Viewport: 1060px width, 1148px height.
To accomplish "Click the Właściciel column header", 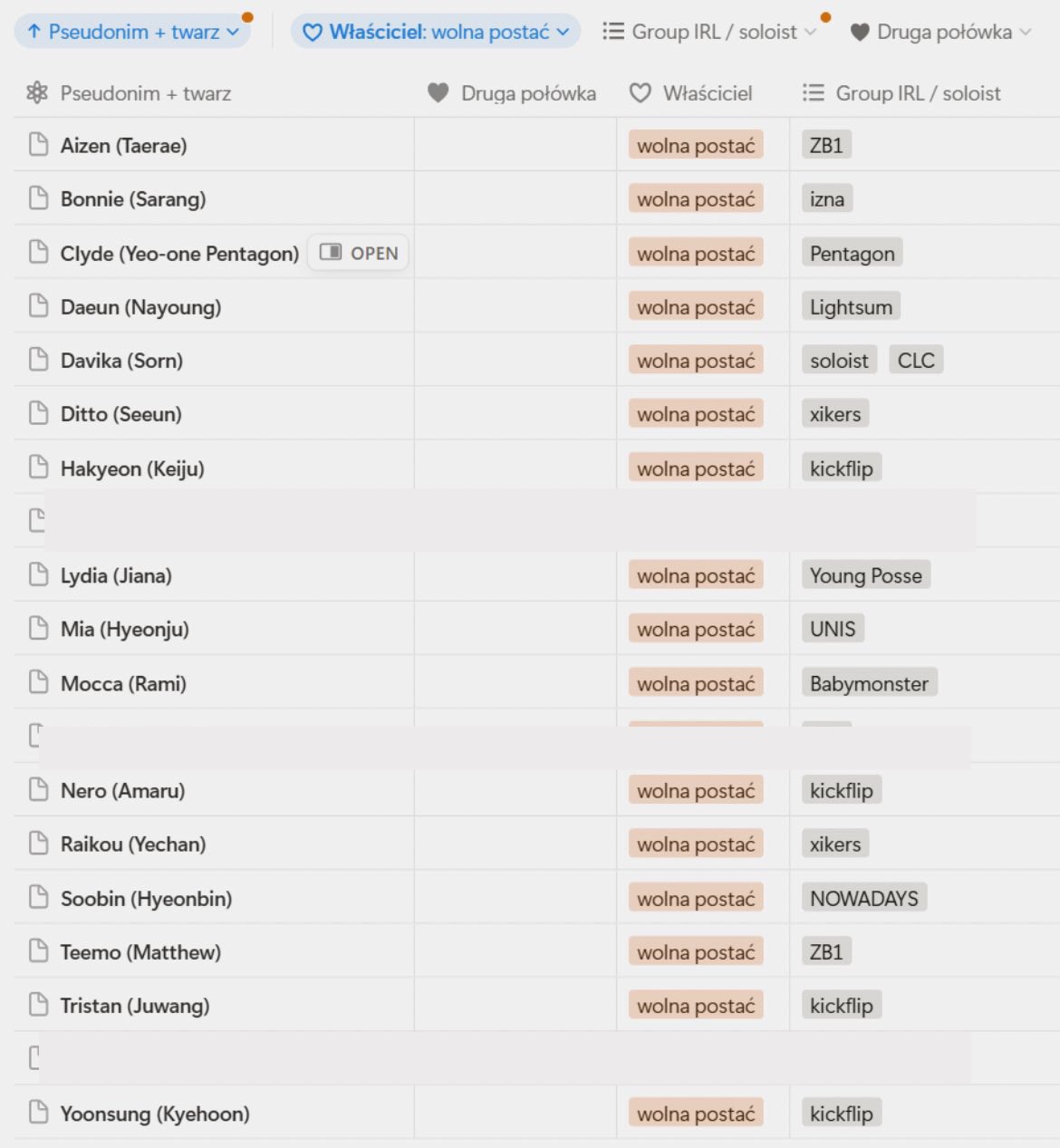I will click(x=691, y=93).
